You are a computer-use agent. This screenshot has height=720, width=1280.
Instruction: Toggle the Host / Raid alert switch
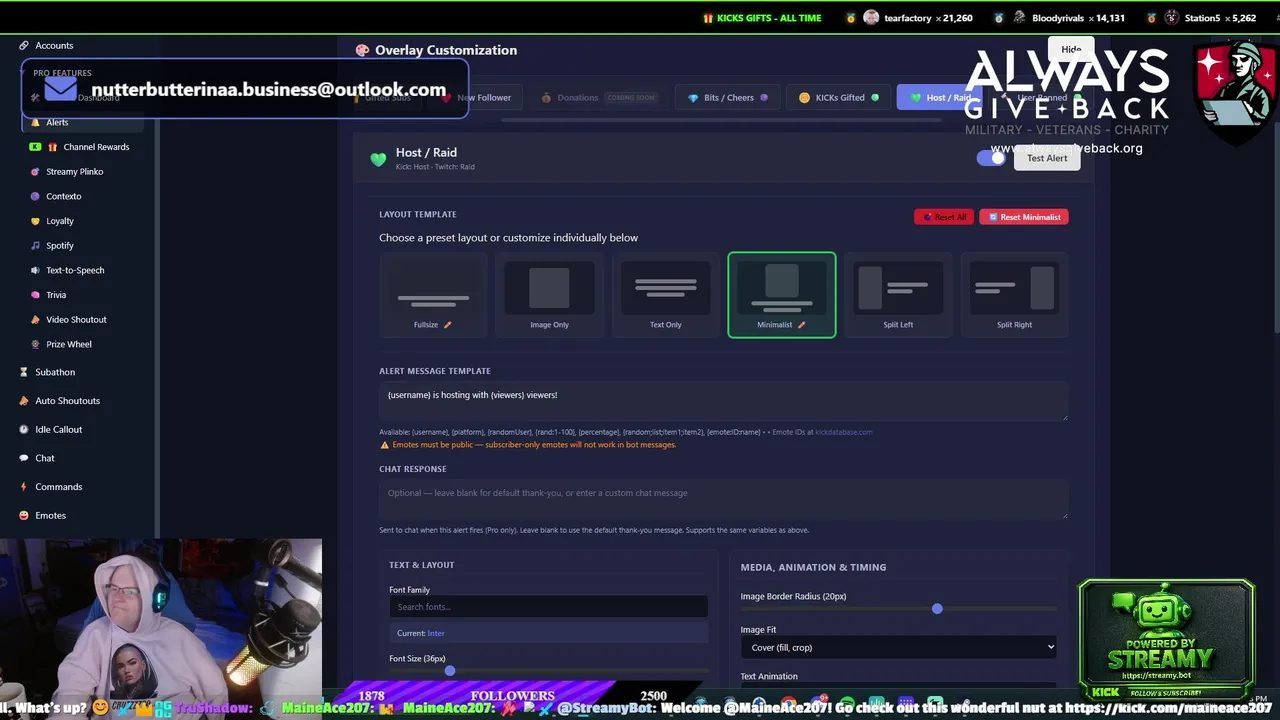click(x=992, y=158)
